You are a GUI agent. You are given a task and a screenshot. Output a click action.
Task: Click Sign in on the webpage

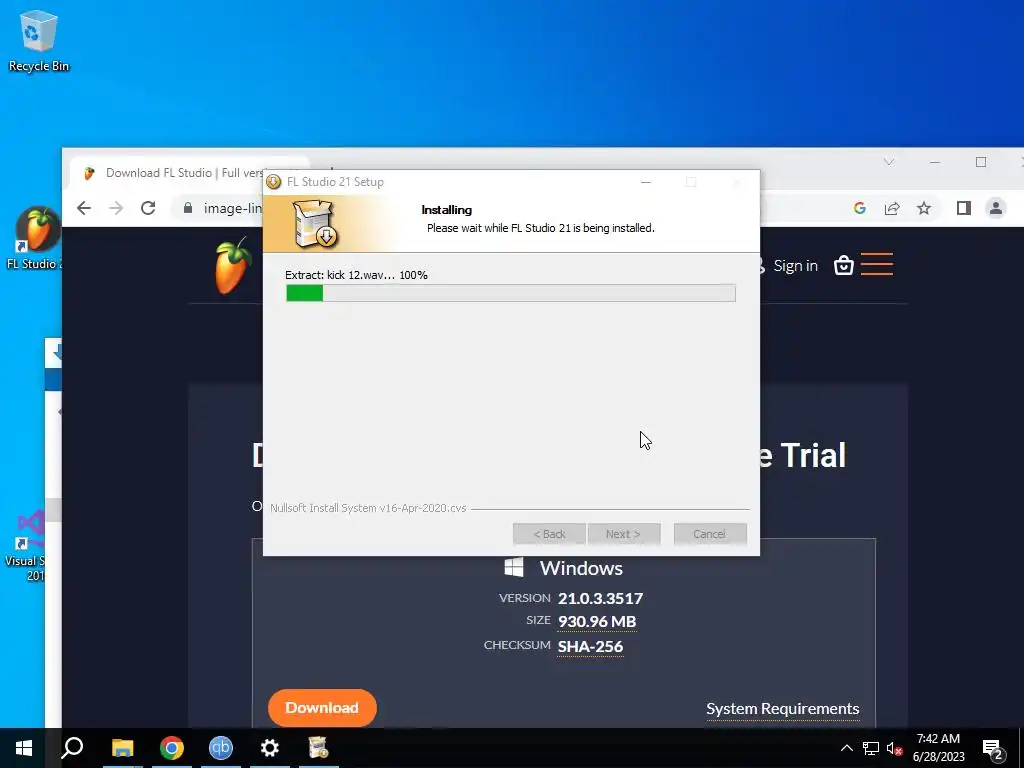pos(795,265)
